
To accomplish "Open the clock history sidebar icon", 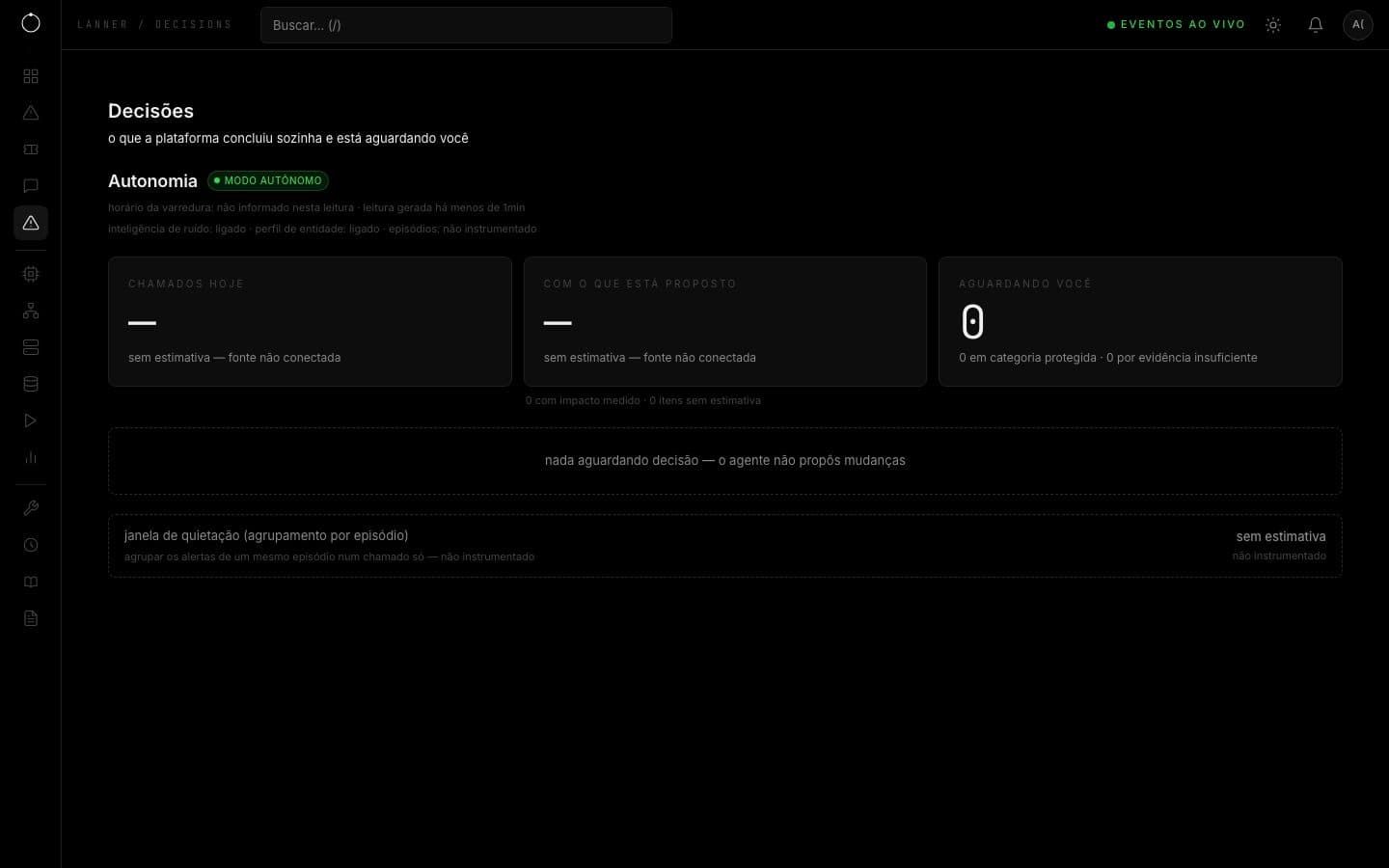I will click(31, 545).
